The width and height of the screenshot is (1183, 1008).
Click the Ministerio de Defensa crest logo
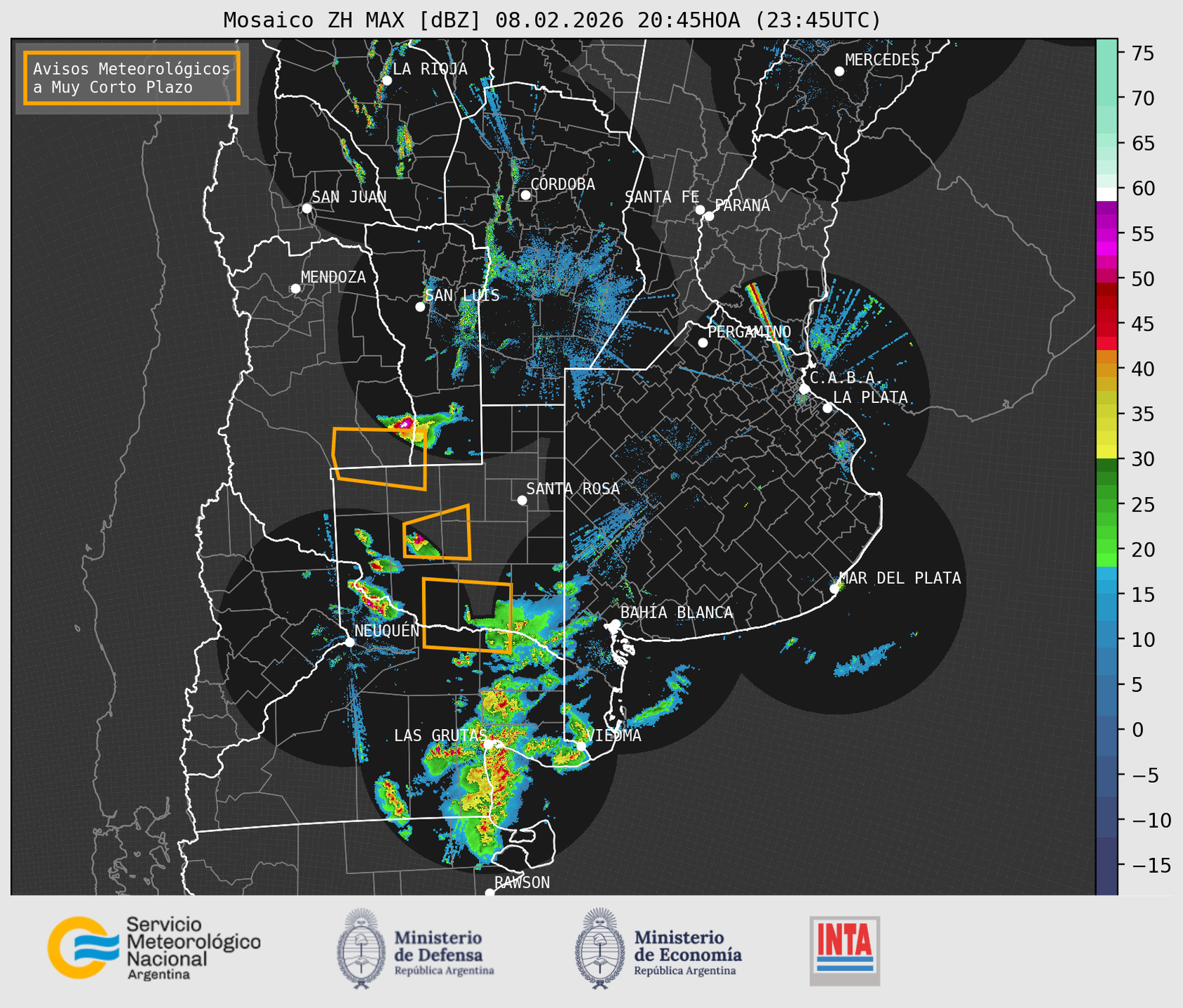pos(361,948)
